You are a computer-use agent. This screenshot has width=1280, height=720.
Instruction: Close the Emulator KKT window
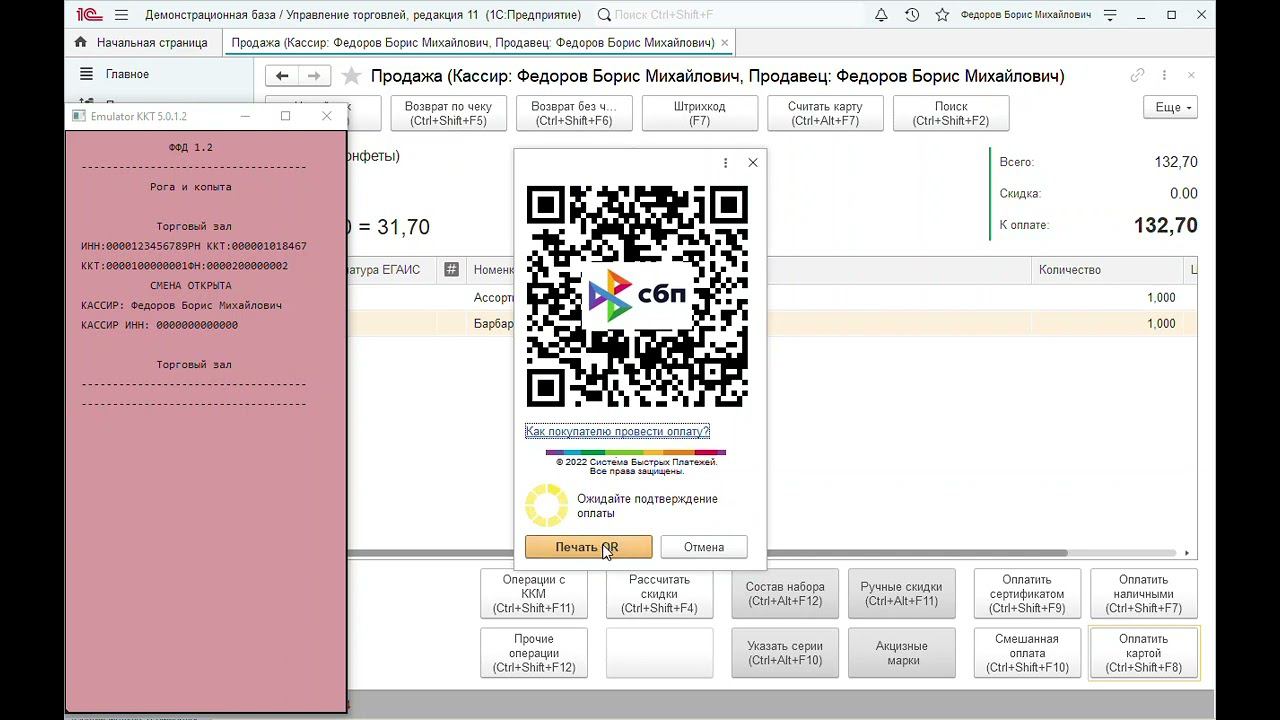tap(326, 117)
